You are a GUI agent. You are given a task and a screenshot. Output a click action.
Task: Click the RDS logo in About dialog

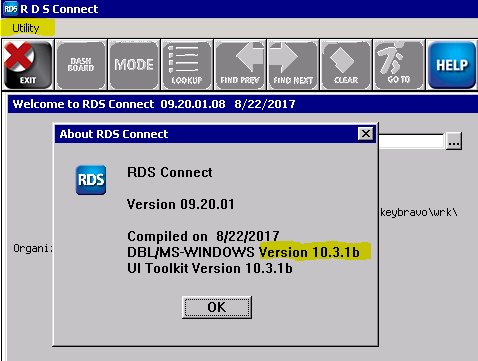coord(91,180)
